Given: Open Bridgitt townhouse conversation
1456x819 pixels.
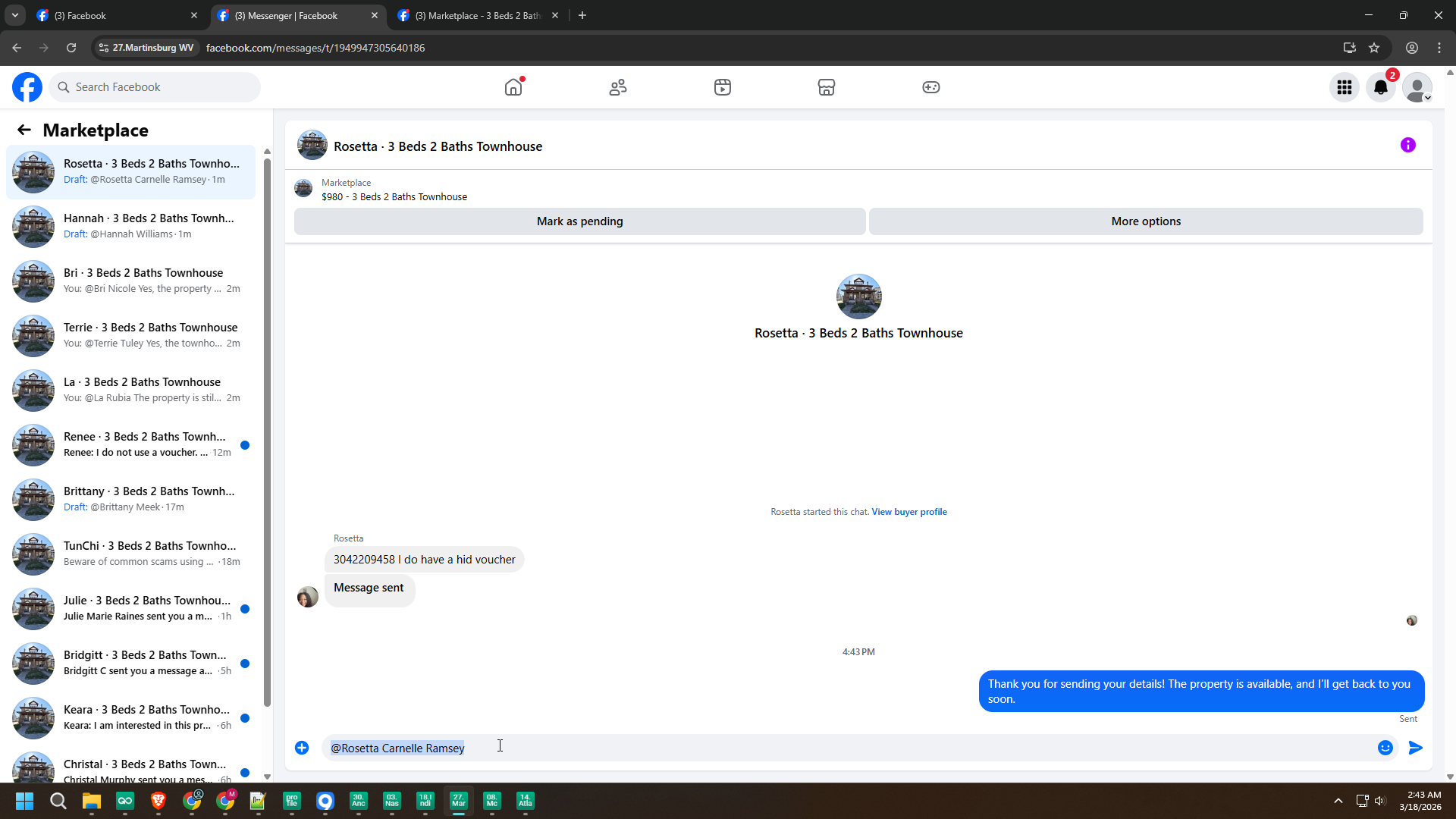Looking at the screenshot, I should click(x=130, y=664).
